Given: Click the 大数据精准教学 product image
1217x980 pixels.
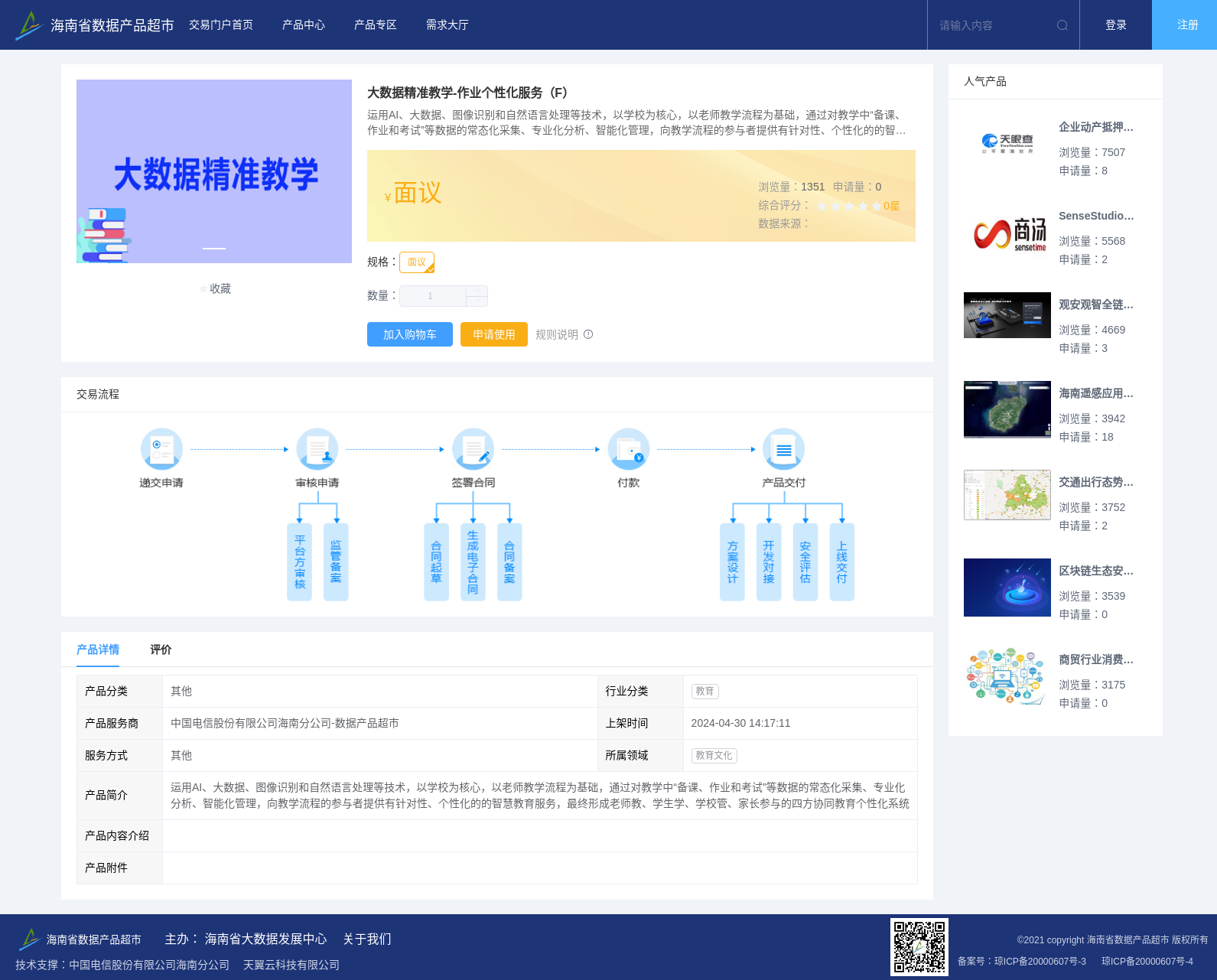Looking at the screenshot, I should pos(214,171).
